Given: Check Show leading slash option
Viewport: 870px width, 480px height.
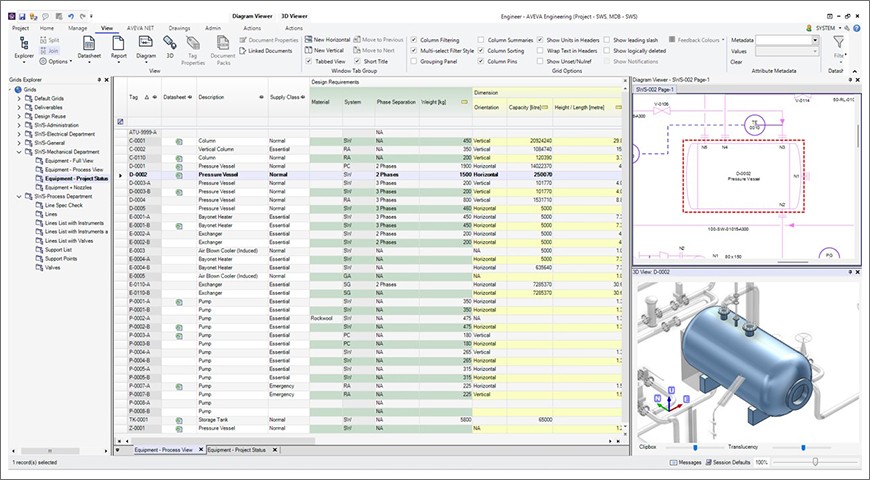Looking at the screenshot, I should [x=606, y=39].
